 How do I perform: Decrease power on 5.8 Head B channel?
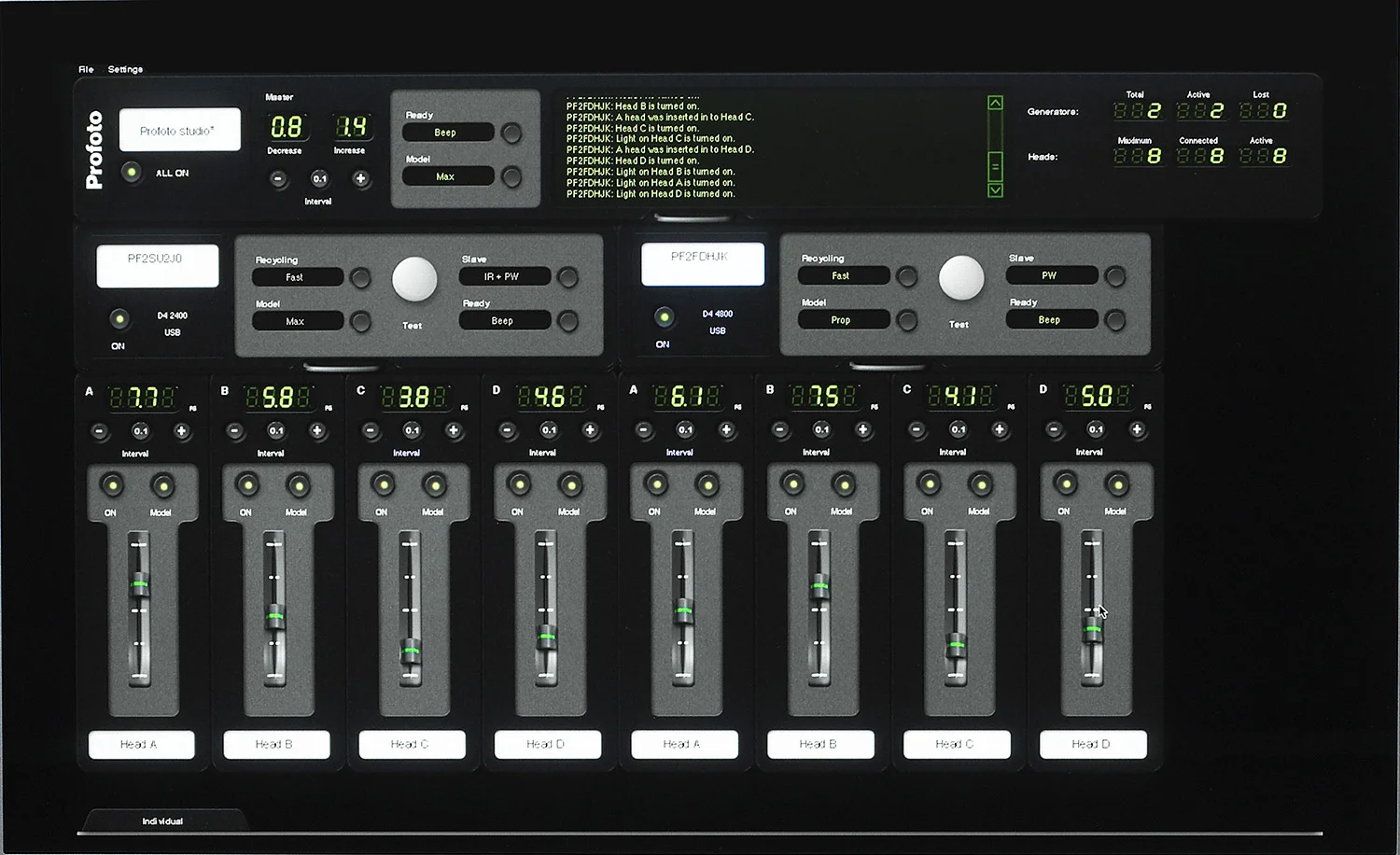[x=235, y=431]
